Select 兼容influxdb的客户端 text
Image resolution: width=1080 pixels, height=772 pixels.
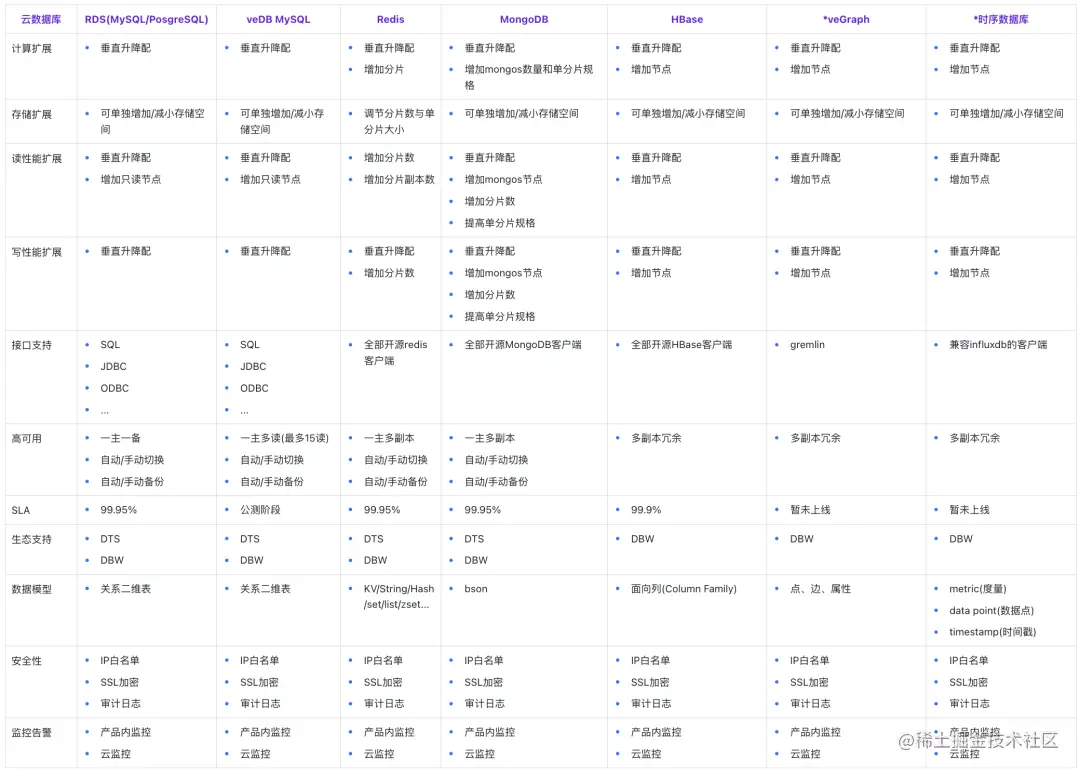tap(998, 344)
